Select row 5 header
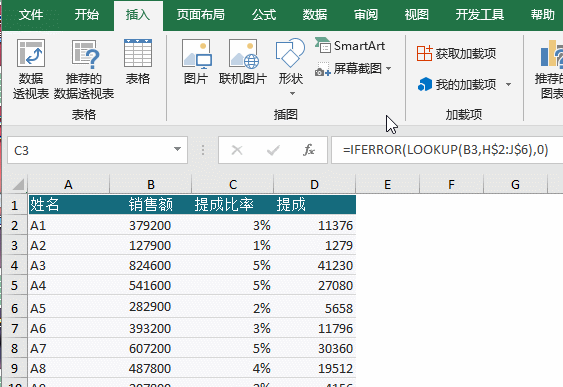Viewport: 563px width, 387px height. tap(14, 285)
